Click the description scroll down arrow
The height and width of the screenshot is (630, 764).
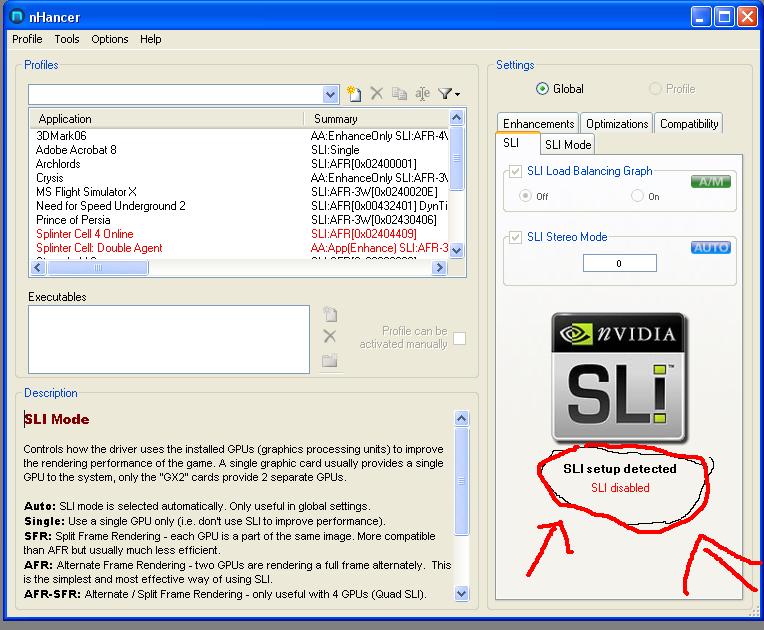(461, 593)
